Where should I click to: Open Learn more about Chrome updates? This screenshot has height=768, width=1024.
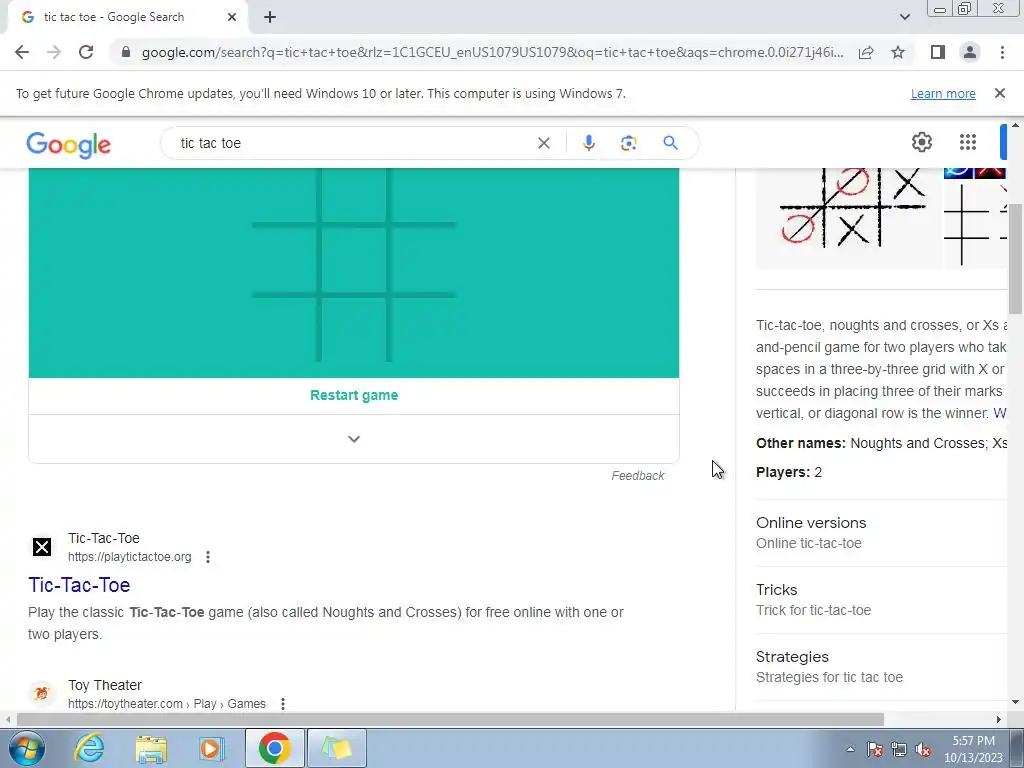pos(943,94)
